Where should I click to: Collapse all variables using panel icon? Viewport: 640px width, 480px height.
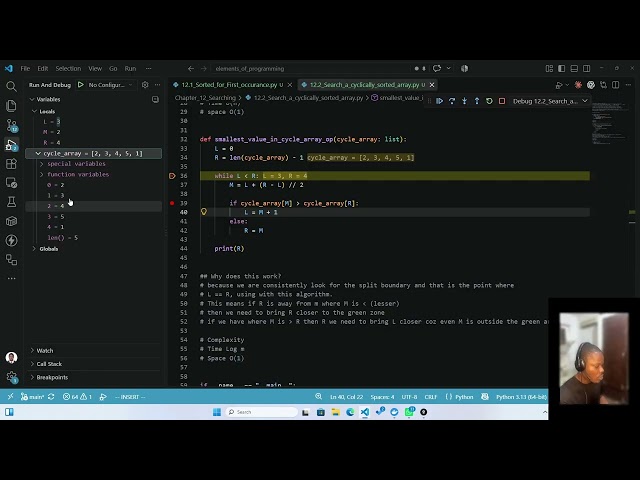(x=155, y=99)
